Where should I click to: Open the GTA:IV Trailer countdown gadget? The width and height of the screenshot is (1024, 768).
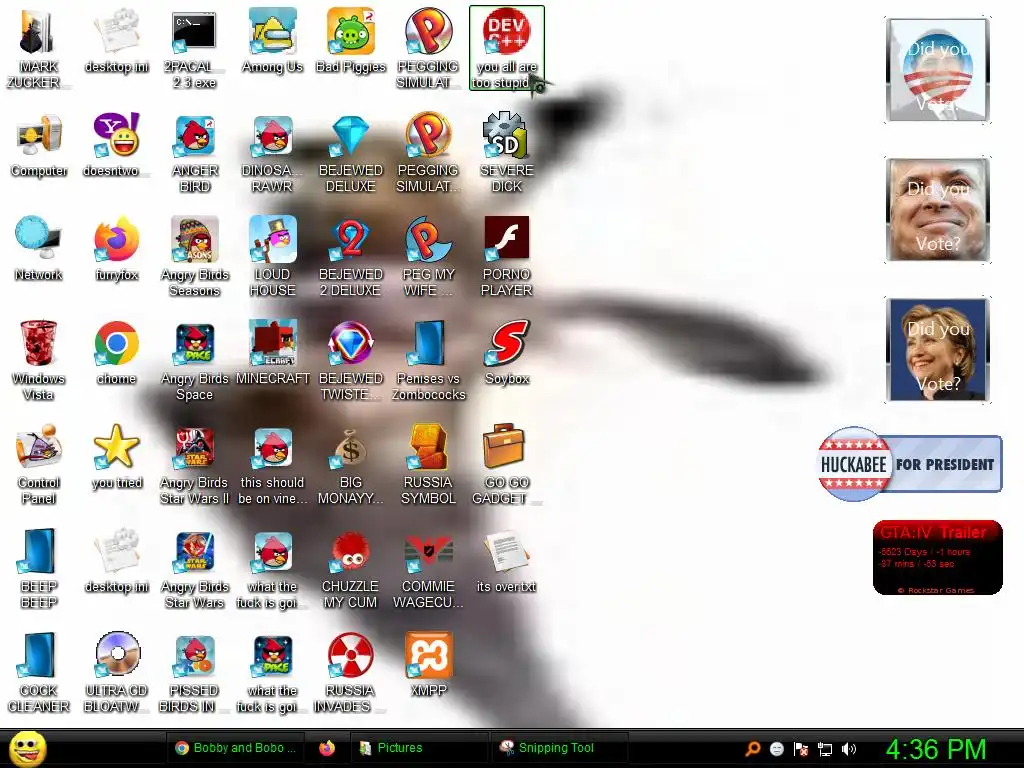tap(937, 557)
